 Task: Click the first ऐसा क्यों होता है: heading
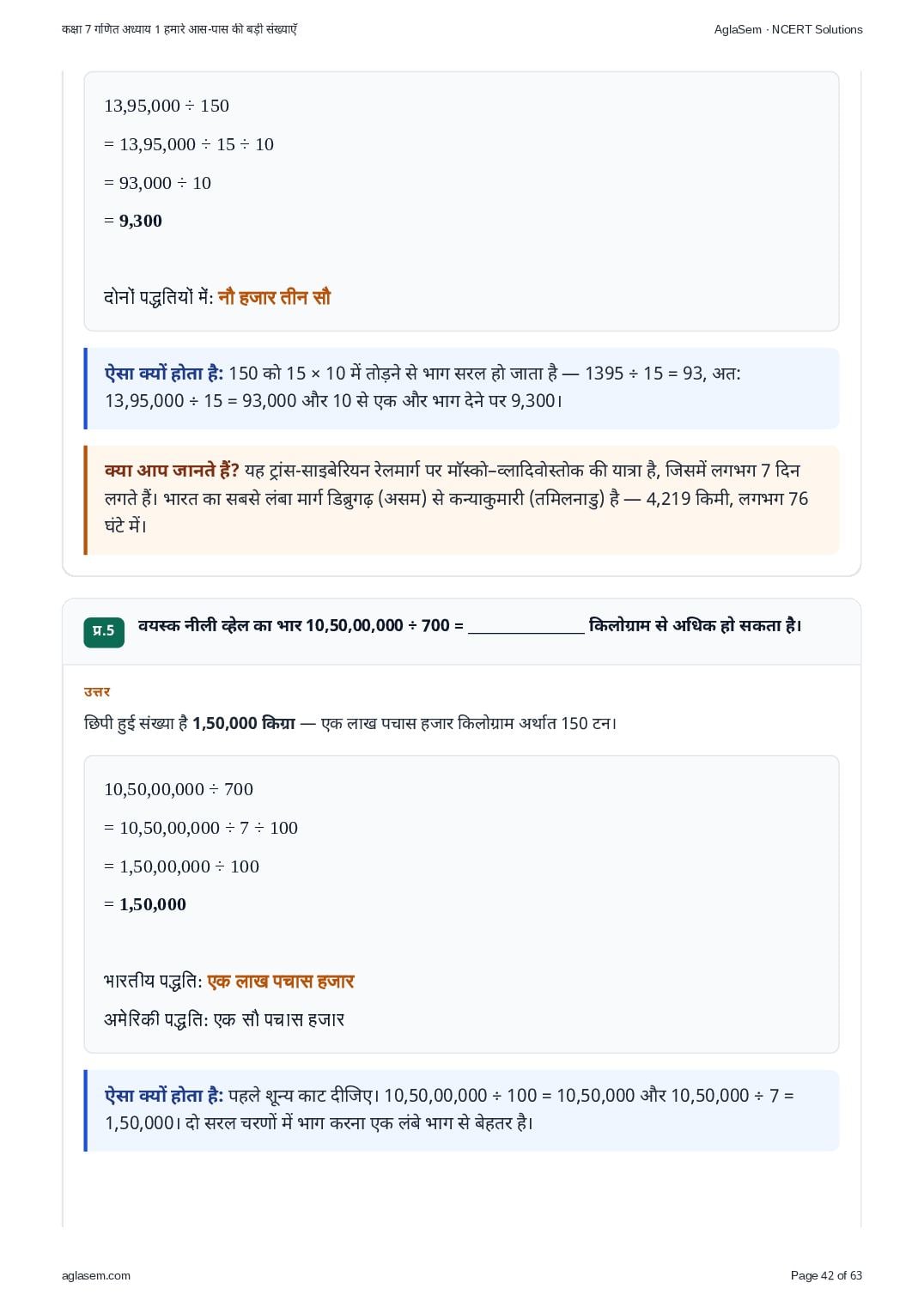coord(164,374)
